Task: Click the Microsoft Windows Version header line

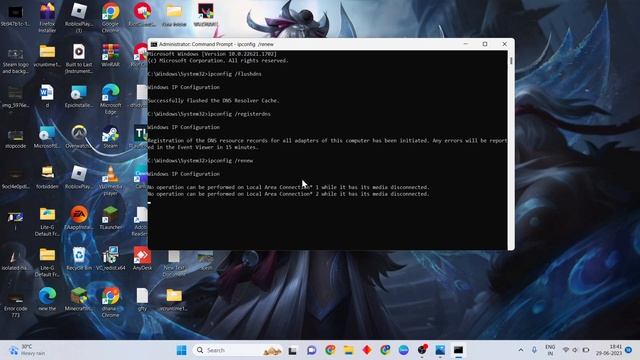Action: point(212,54)
